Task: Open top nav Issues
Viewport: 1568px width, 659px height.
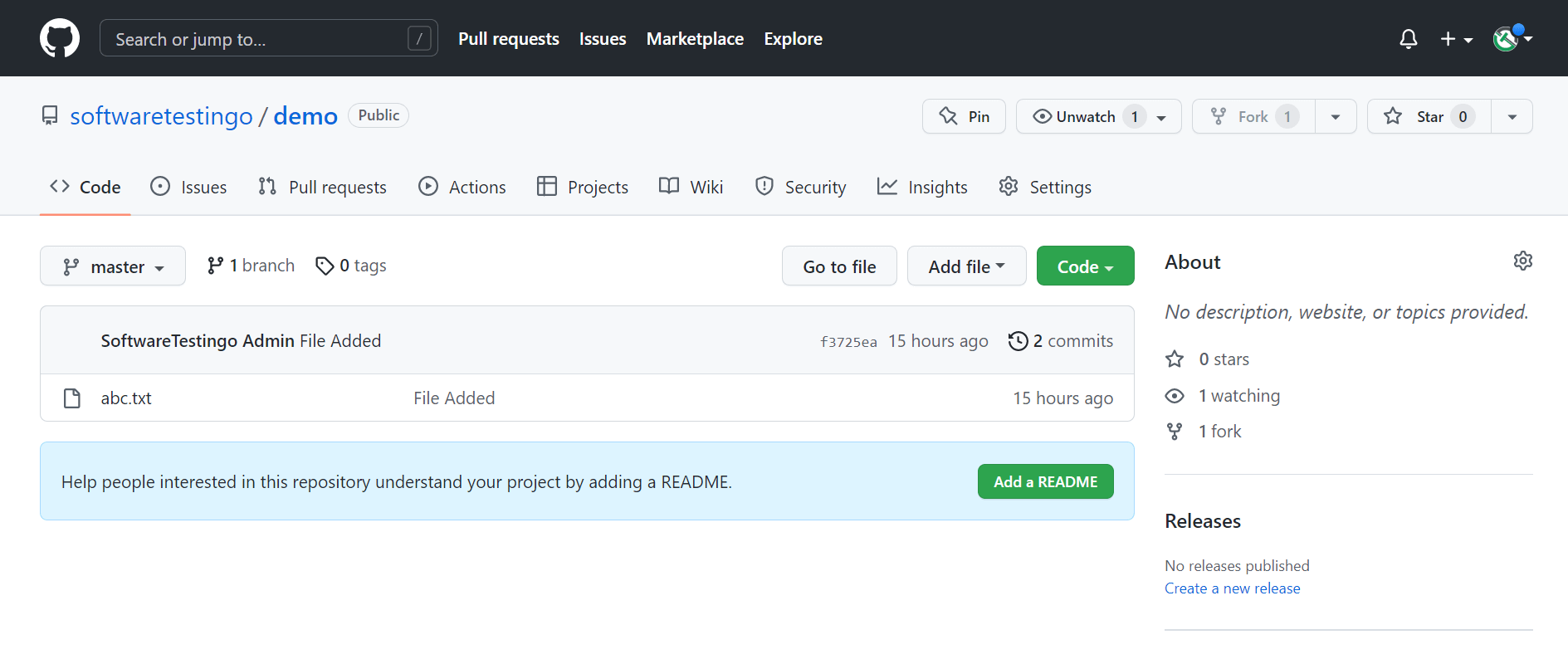Action: 603,39
